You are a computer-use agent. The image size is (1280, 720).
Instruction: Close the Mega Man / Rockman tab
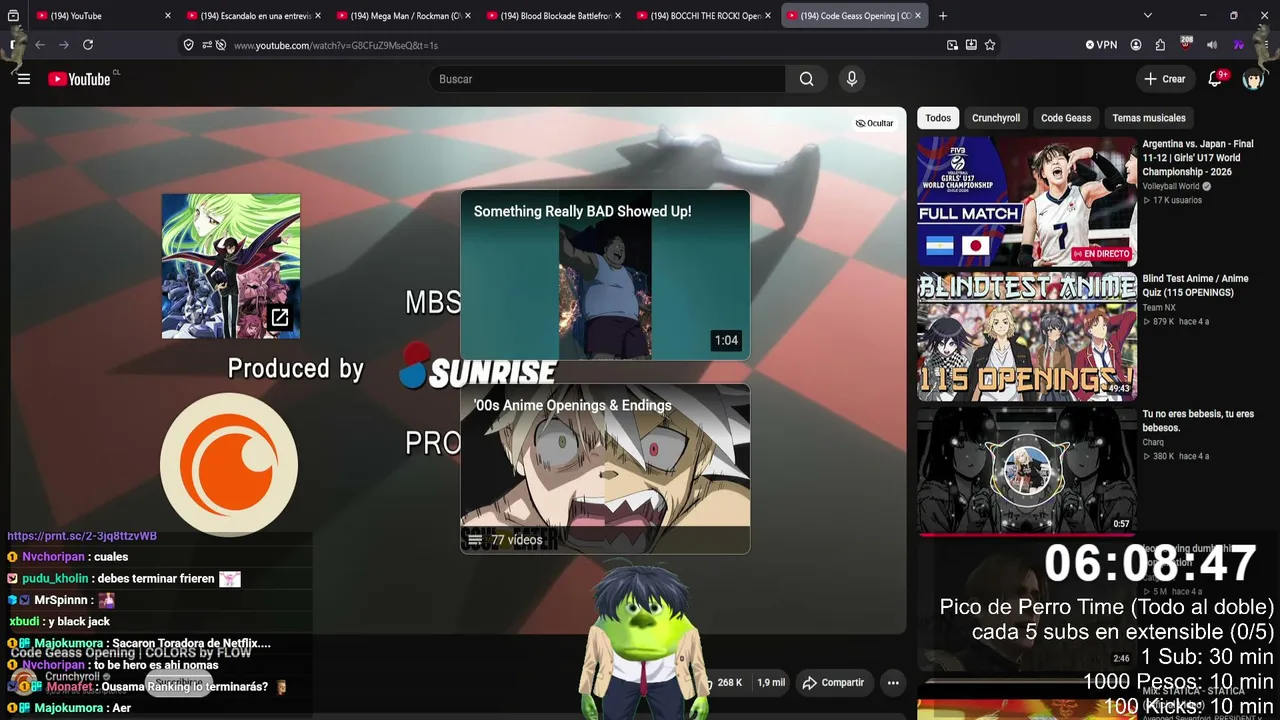(x=468, y=16)
